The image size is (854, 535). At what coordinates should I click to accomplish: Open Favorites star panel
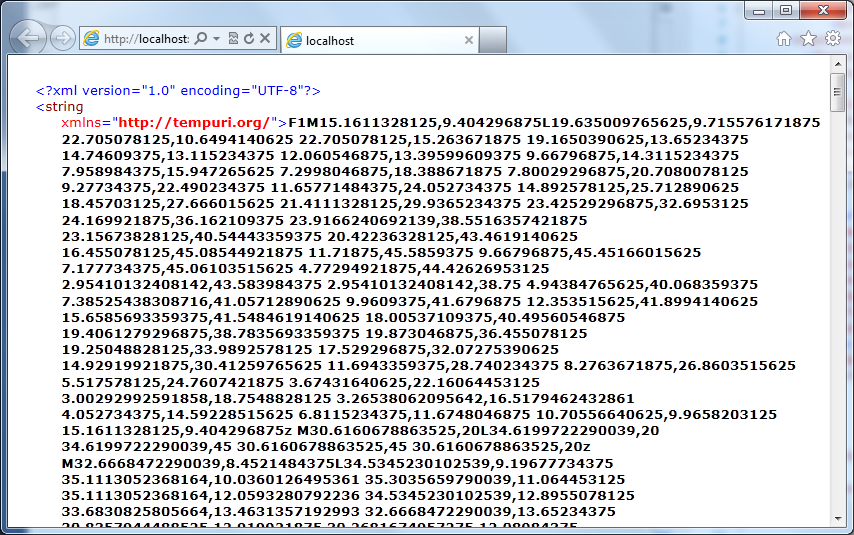click(808, 39)
